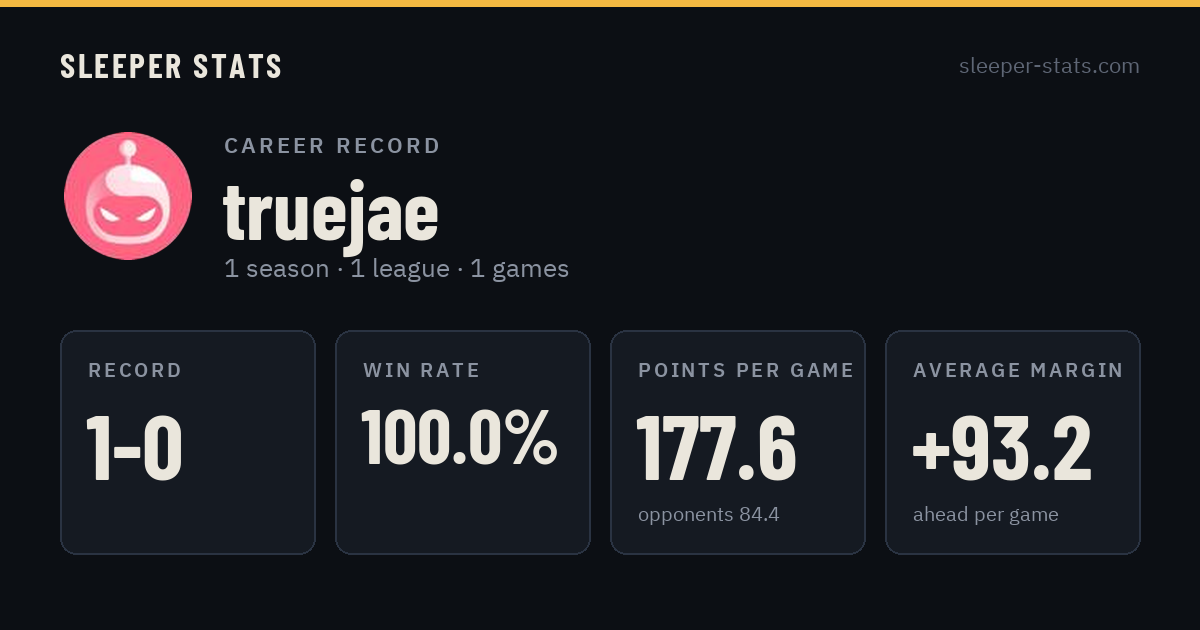Click the 100.0% win rate value
The width and height of the screenshot is (1200, 630).
[x=459, y=437]
